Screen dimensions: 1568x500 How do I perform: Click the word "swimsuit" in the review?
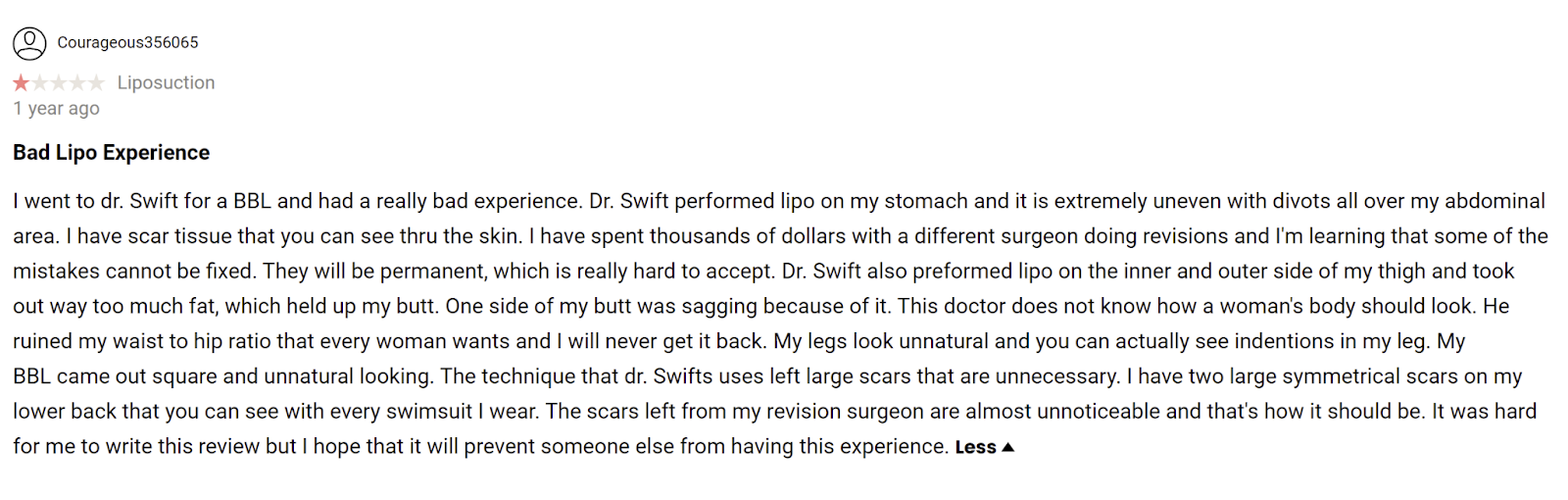point(429,412)
